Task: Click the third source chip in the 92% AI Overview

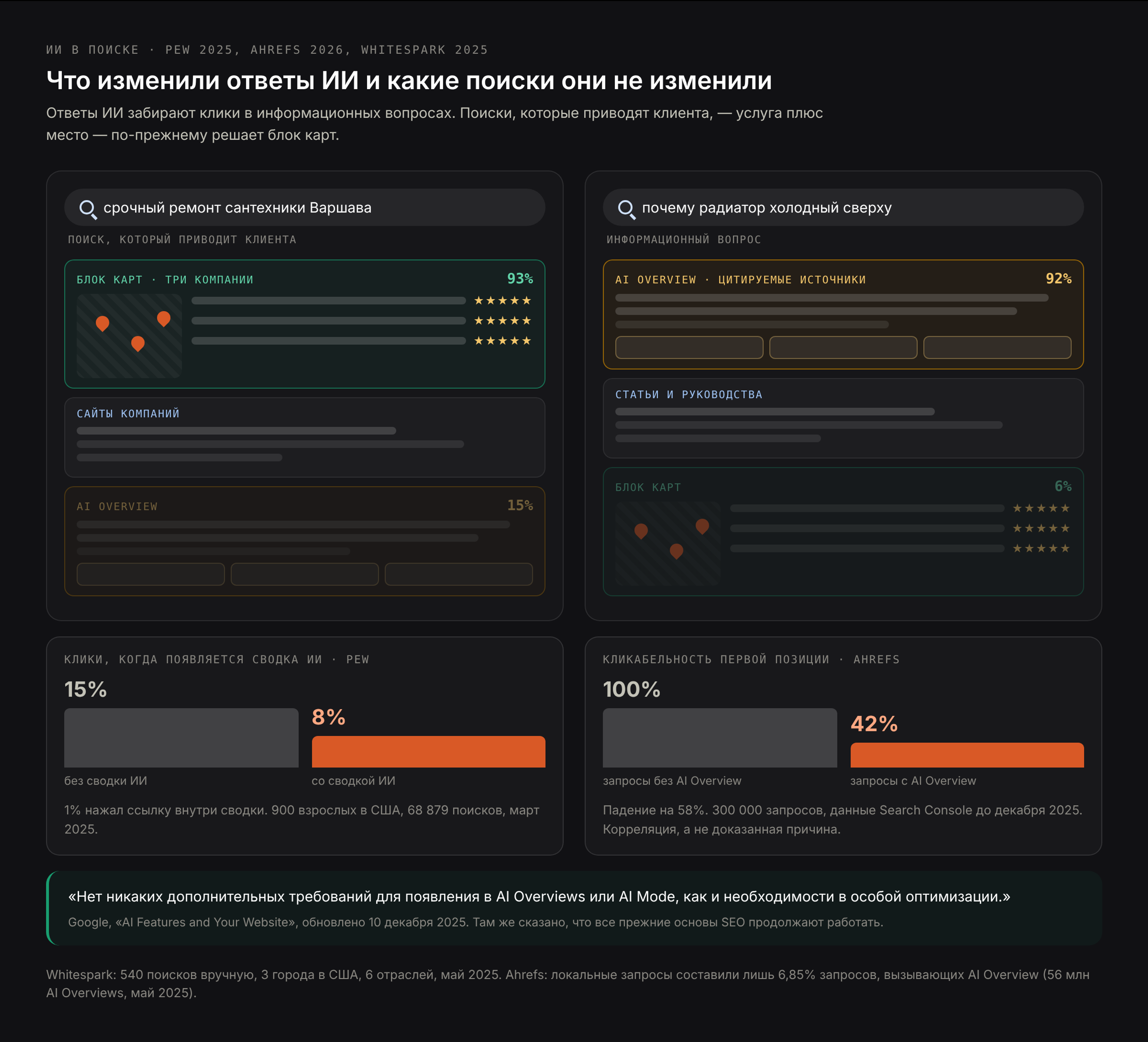Action: [x=997, y=347]
